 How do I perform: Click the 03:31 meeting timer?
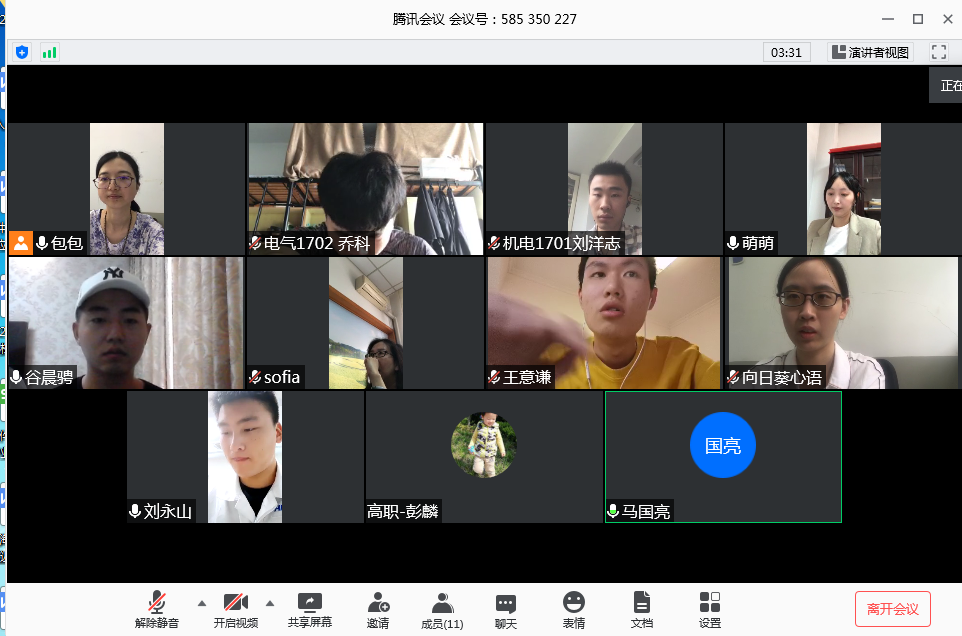coord(787,52)
